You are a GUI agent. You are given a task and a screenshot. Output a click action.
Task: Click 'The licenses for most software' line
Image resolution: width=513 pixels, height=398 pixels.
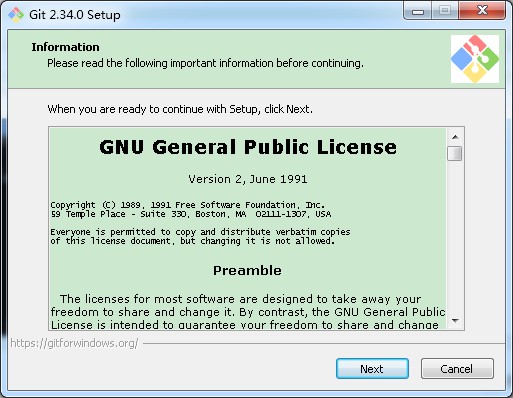pyautogui.click(x=241, y=299)
